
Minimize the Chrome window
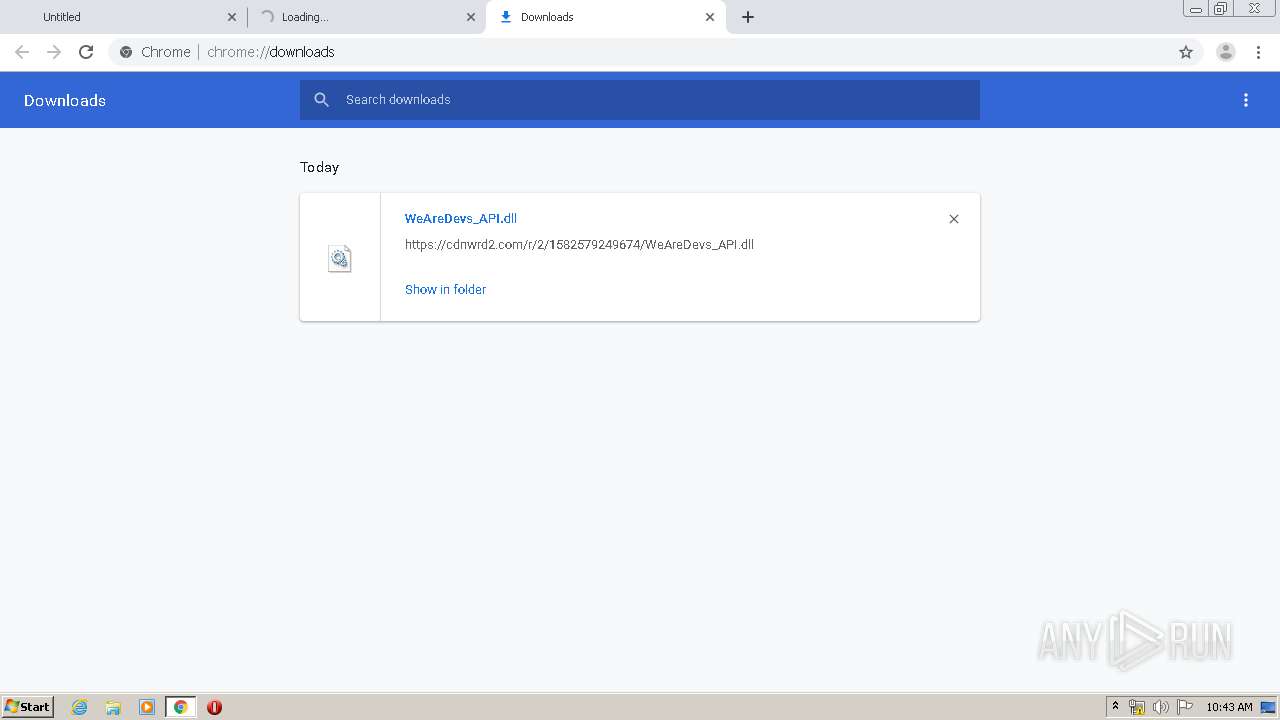tap(1196, 9)
